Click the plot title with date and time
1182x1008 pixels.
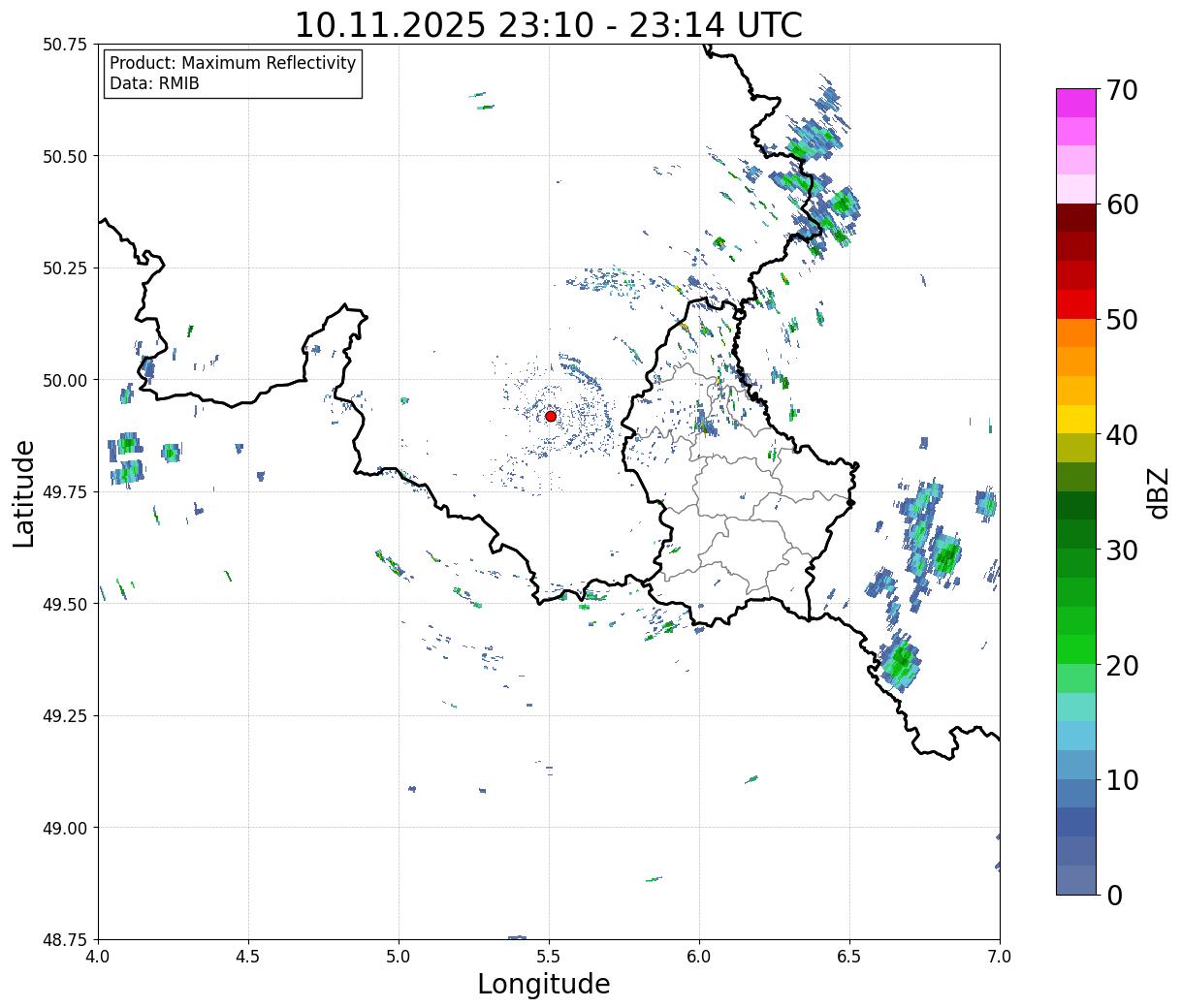pos(548,25)
